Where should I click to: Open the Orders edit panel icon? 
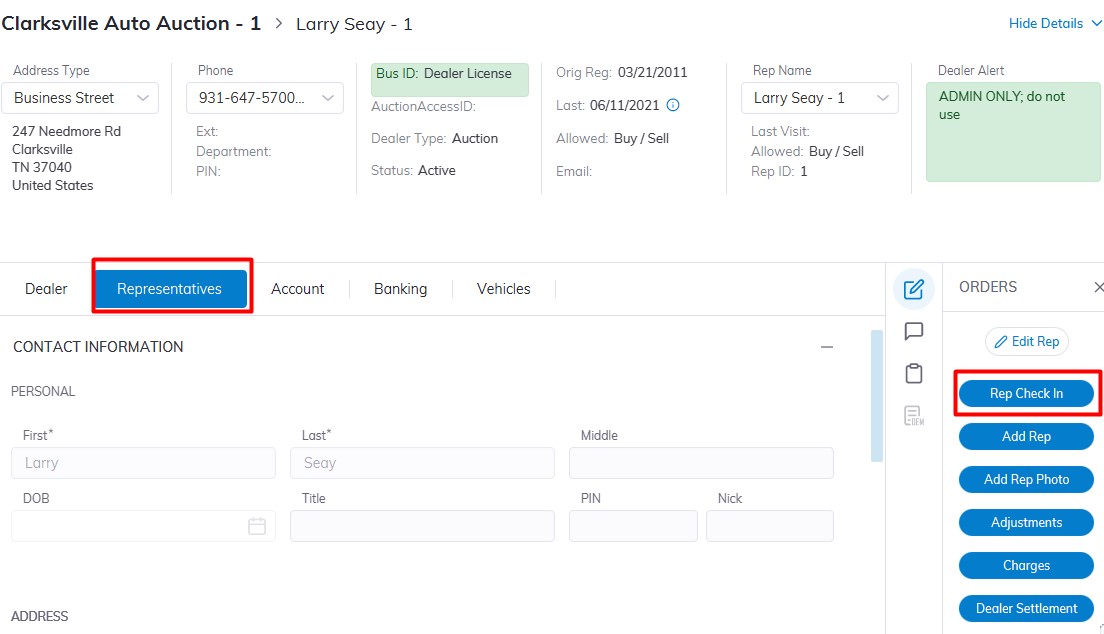(x=913, y=289)
